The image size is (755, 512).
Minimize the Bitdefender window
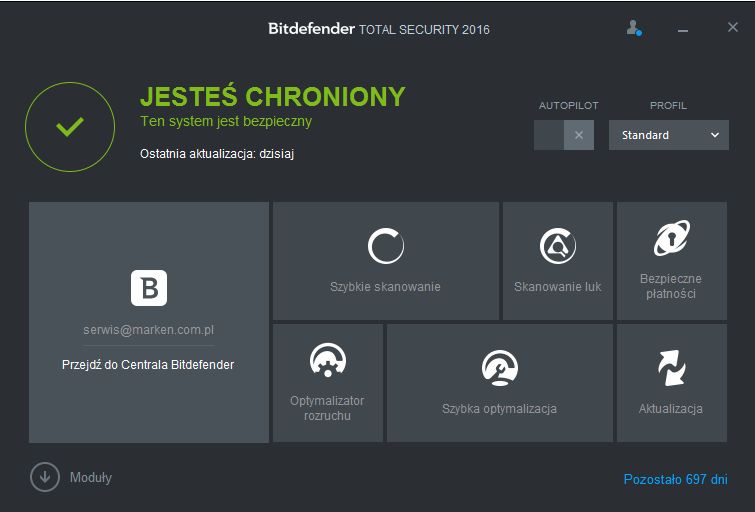pyautogui.click(x=683, y=30)
